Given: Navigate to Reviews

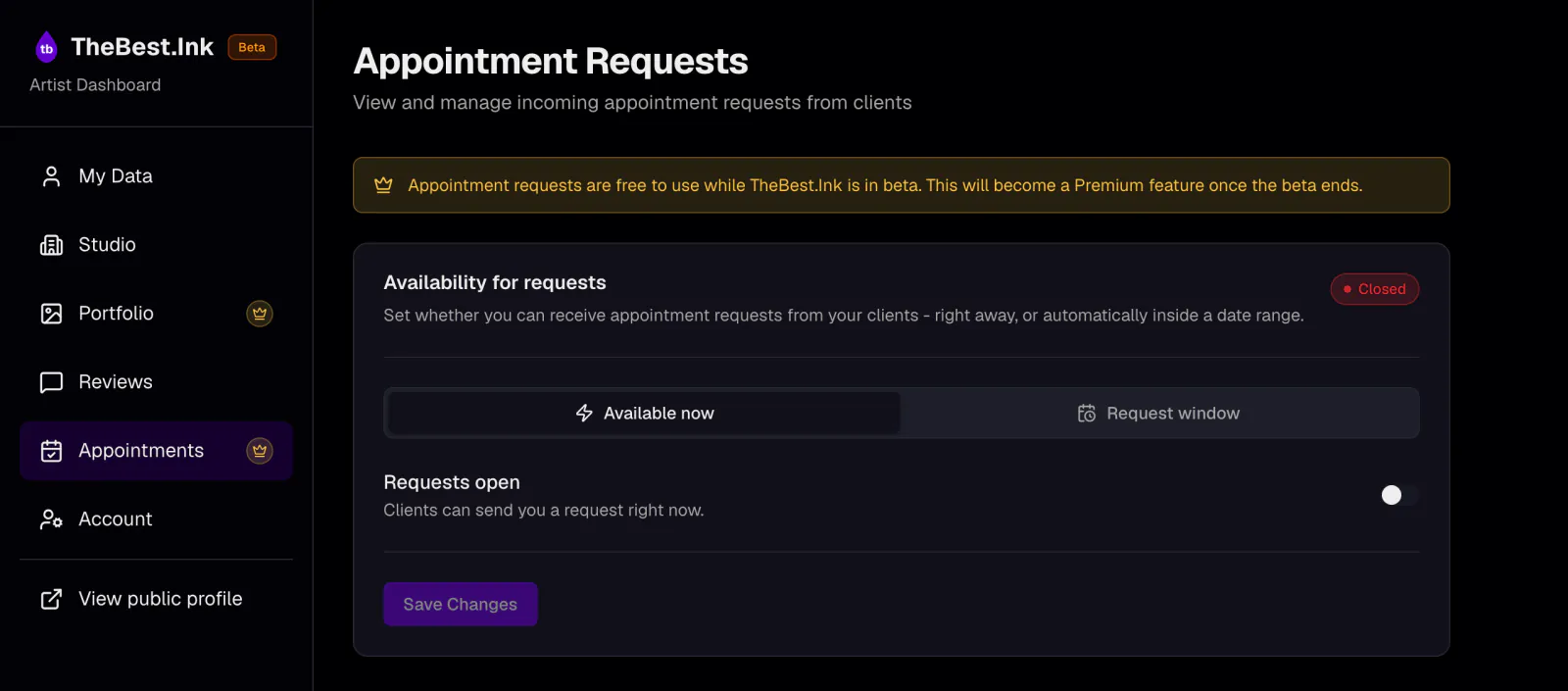Looking at the screenshot, I should (157, 382).
